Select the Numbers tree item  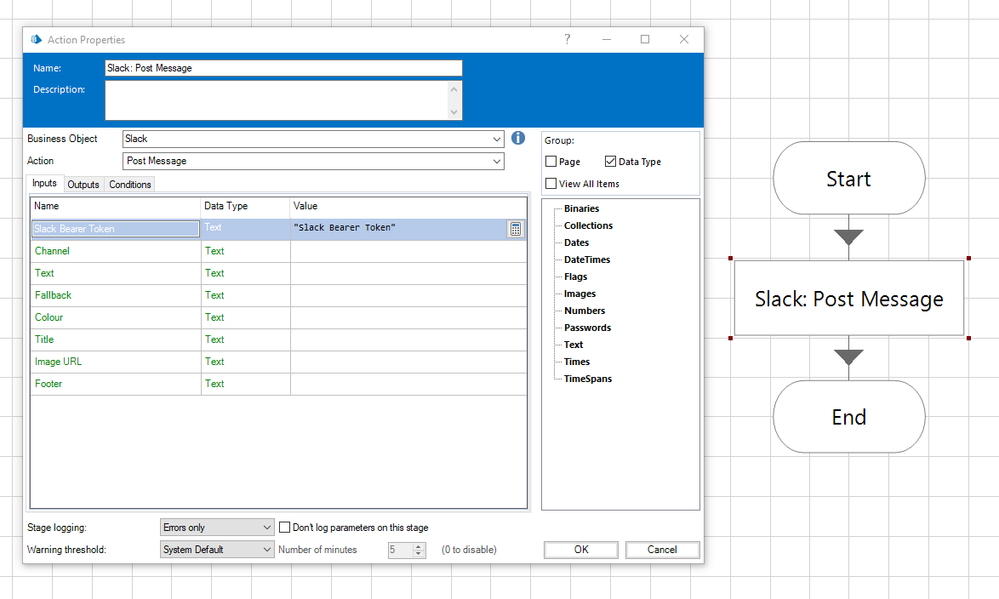tap(584, 310)
